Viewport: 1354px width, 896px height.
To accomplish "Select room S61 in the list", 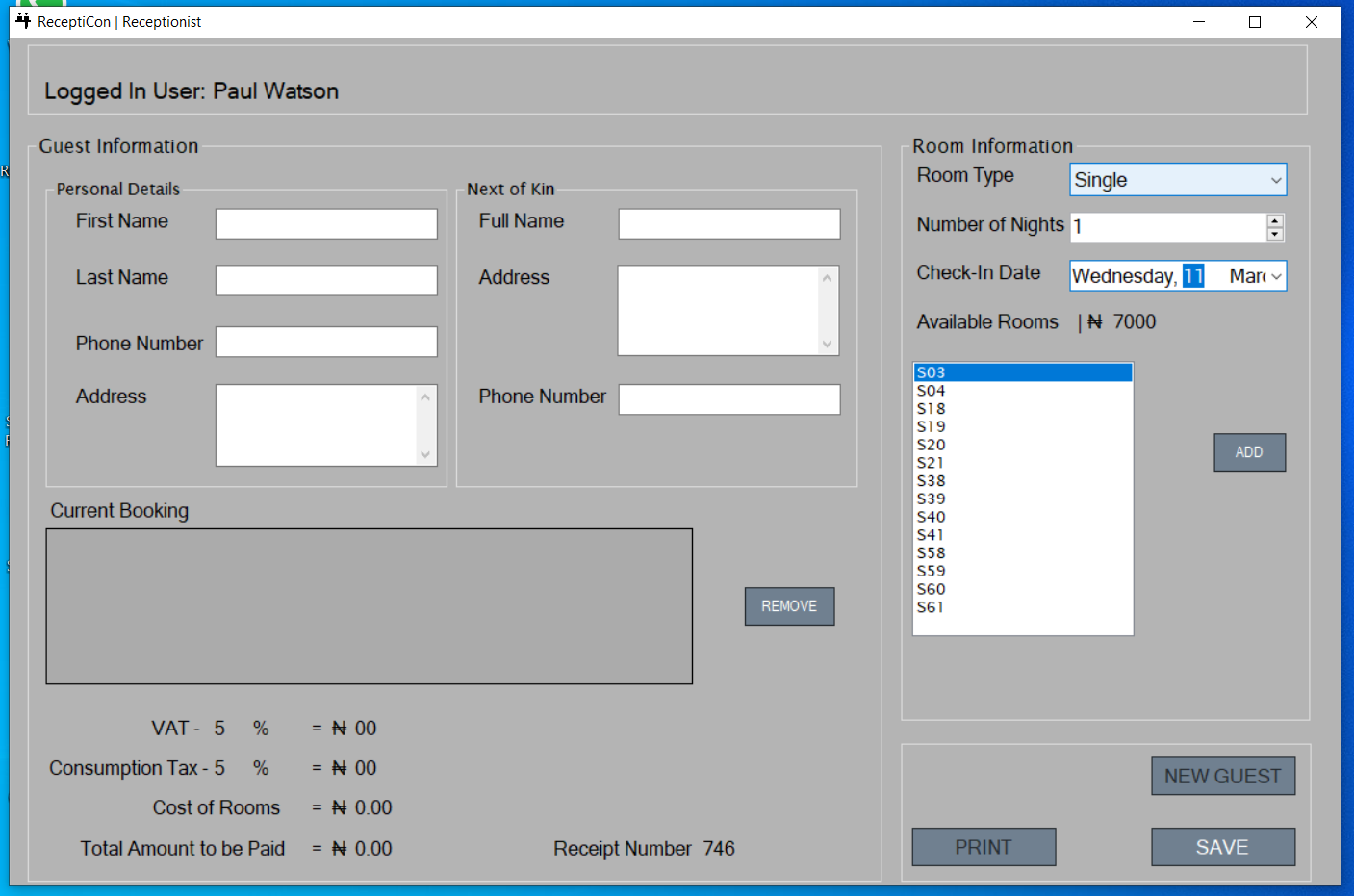I will (x=1023, y=607).
